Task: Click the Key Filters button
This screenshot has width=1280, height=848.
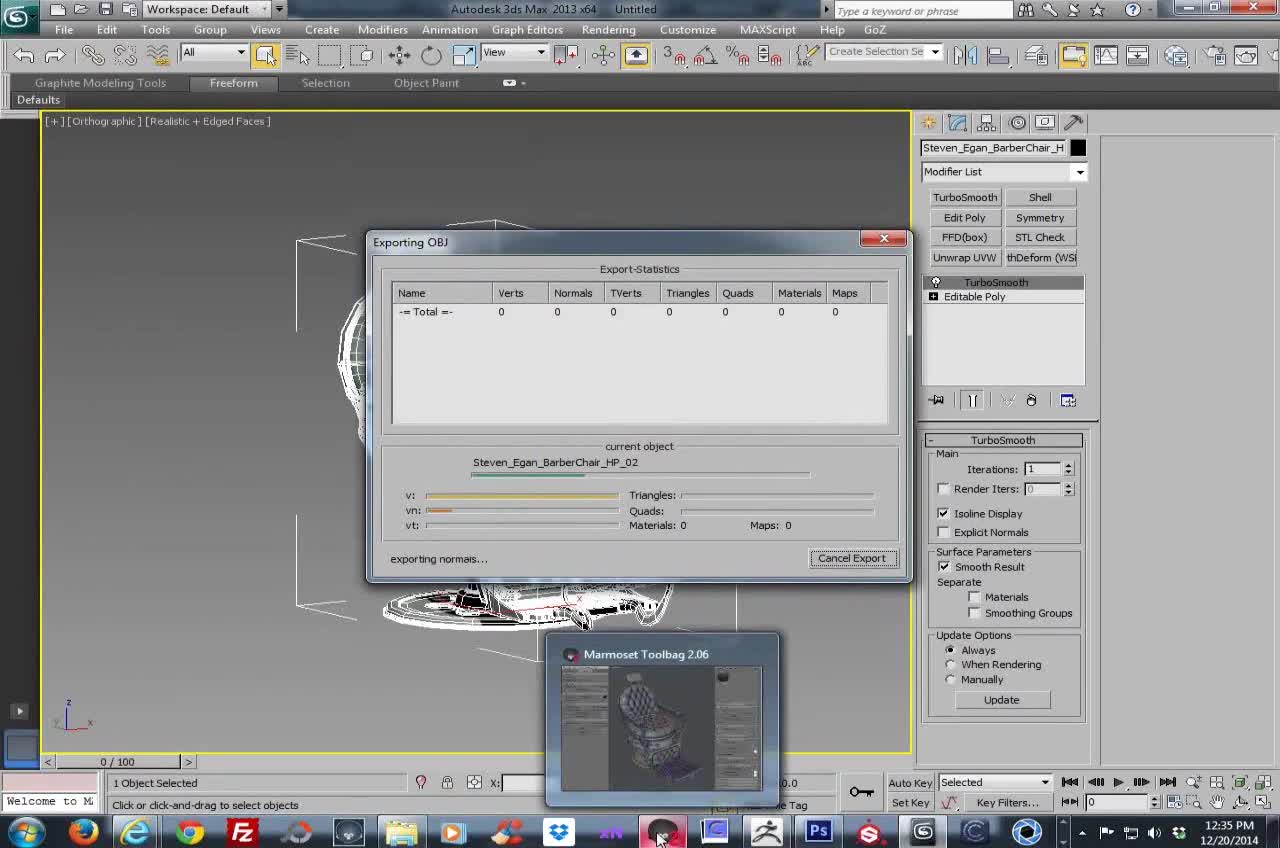Action: 1007,803
